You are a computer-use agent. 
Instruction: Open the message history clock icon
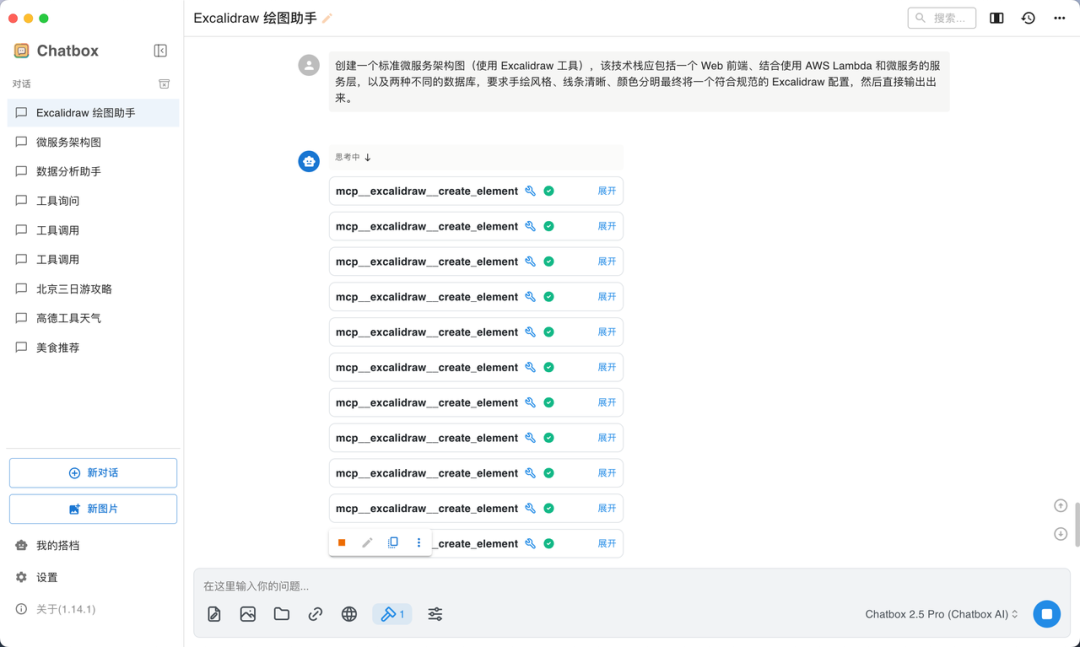[x=1028, y=18]
